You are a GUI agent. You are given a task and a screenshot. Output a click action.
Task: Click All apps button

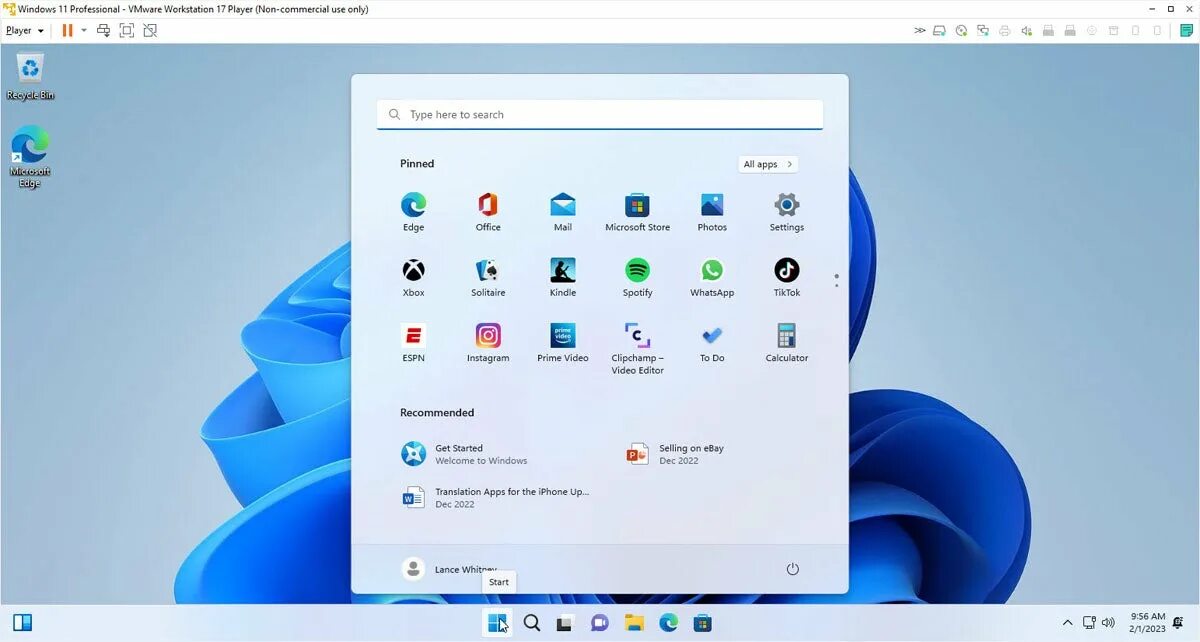click(768, 164)
